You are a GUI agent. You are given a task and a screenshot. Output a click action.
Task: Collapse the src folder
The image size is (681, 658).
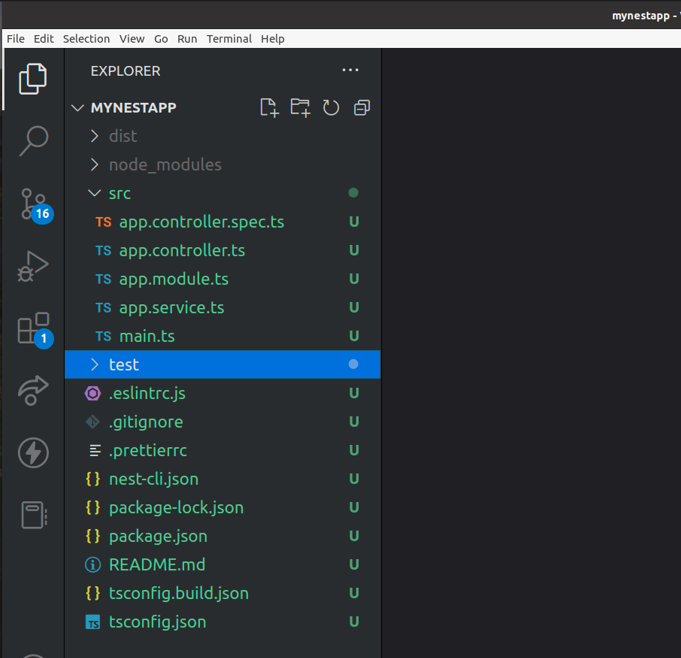point(119,193)
